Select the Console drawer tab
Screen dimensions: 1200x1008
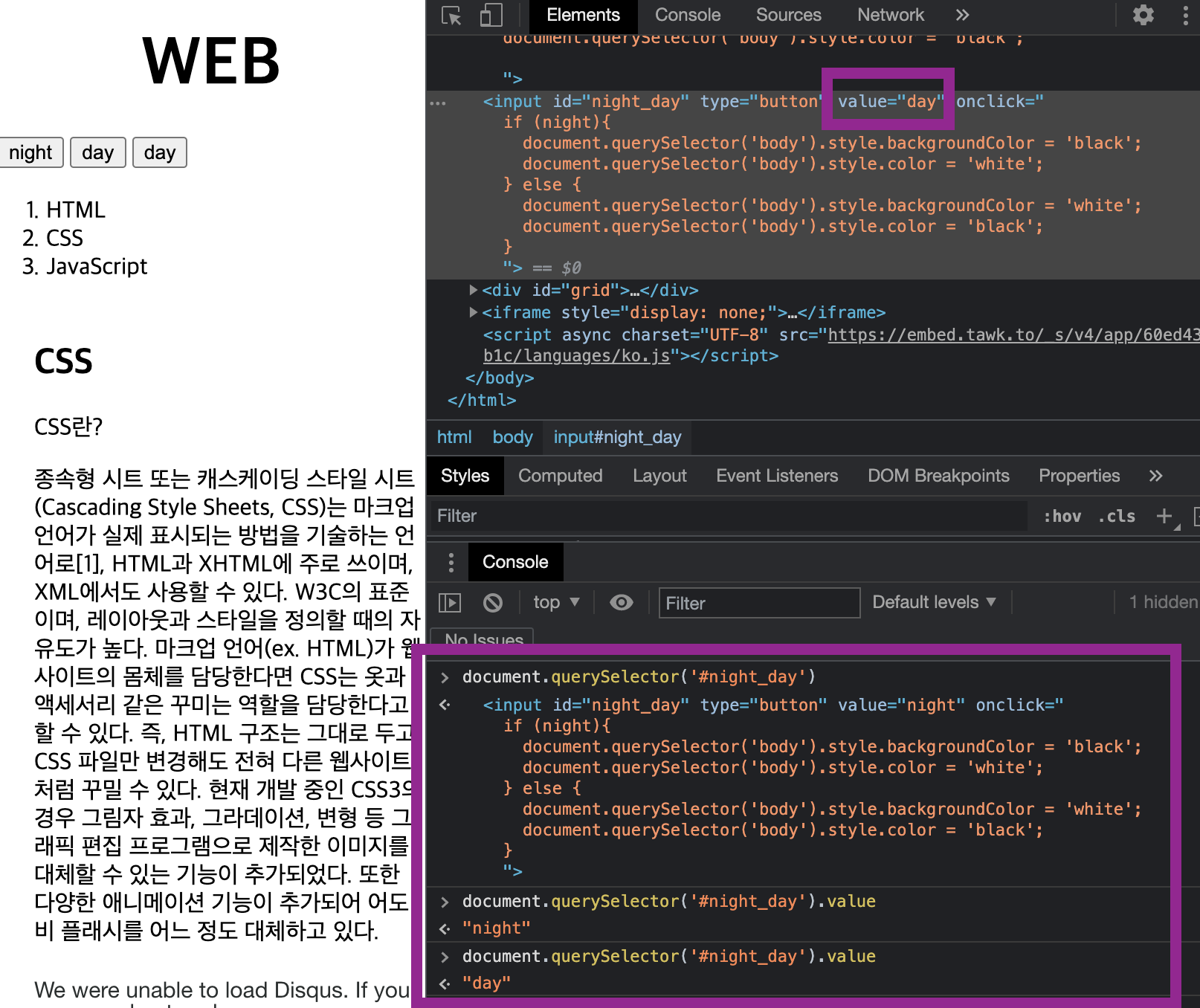515,562
